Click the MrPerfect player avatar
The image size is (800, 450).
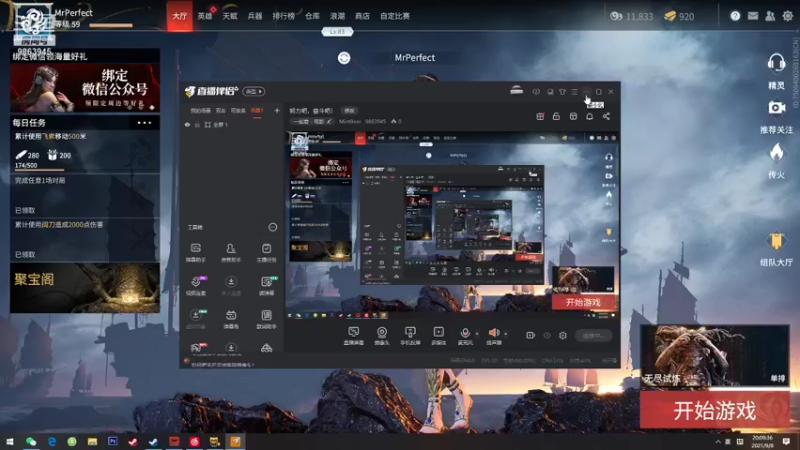pos(34,24)
